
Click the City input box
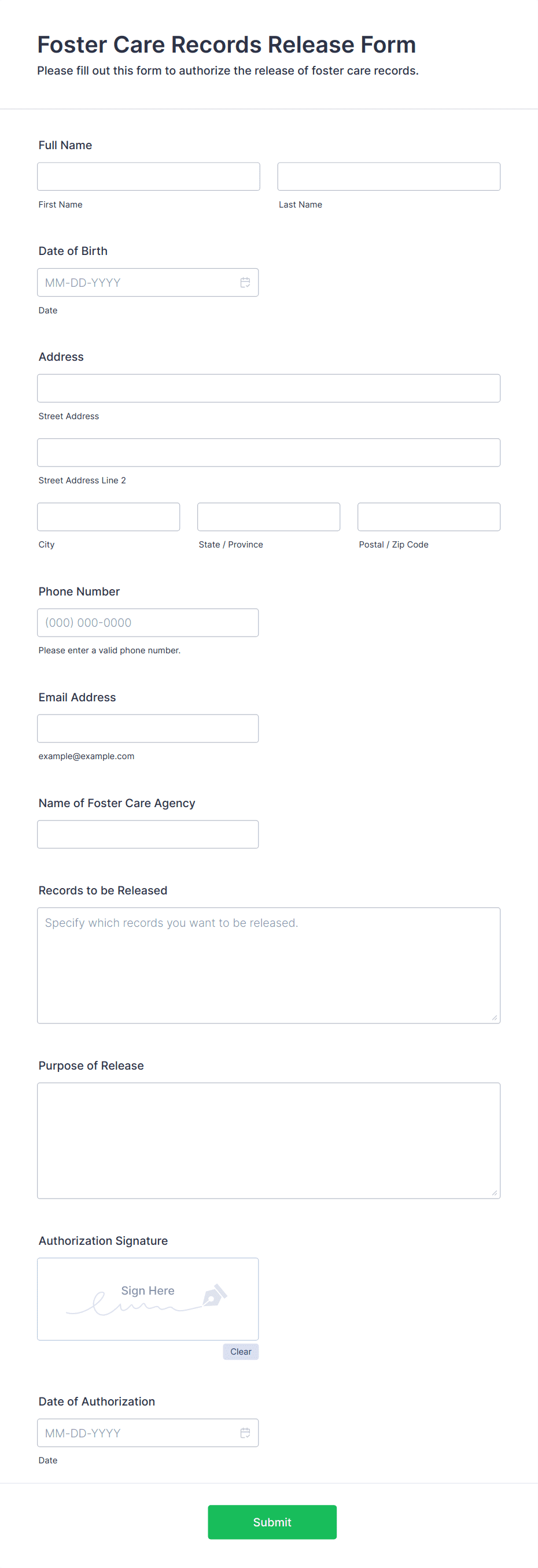pos(108,517)
